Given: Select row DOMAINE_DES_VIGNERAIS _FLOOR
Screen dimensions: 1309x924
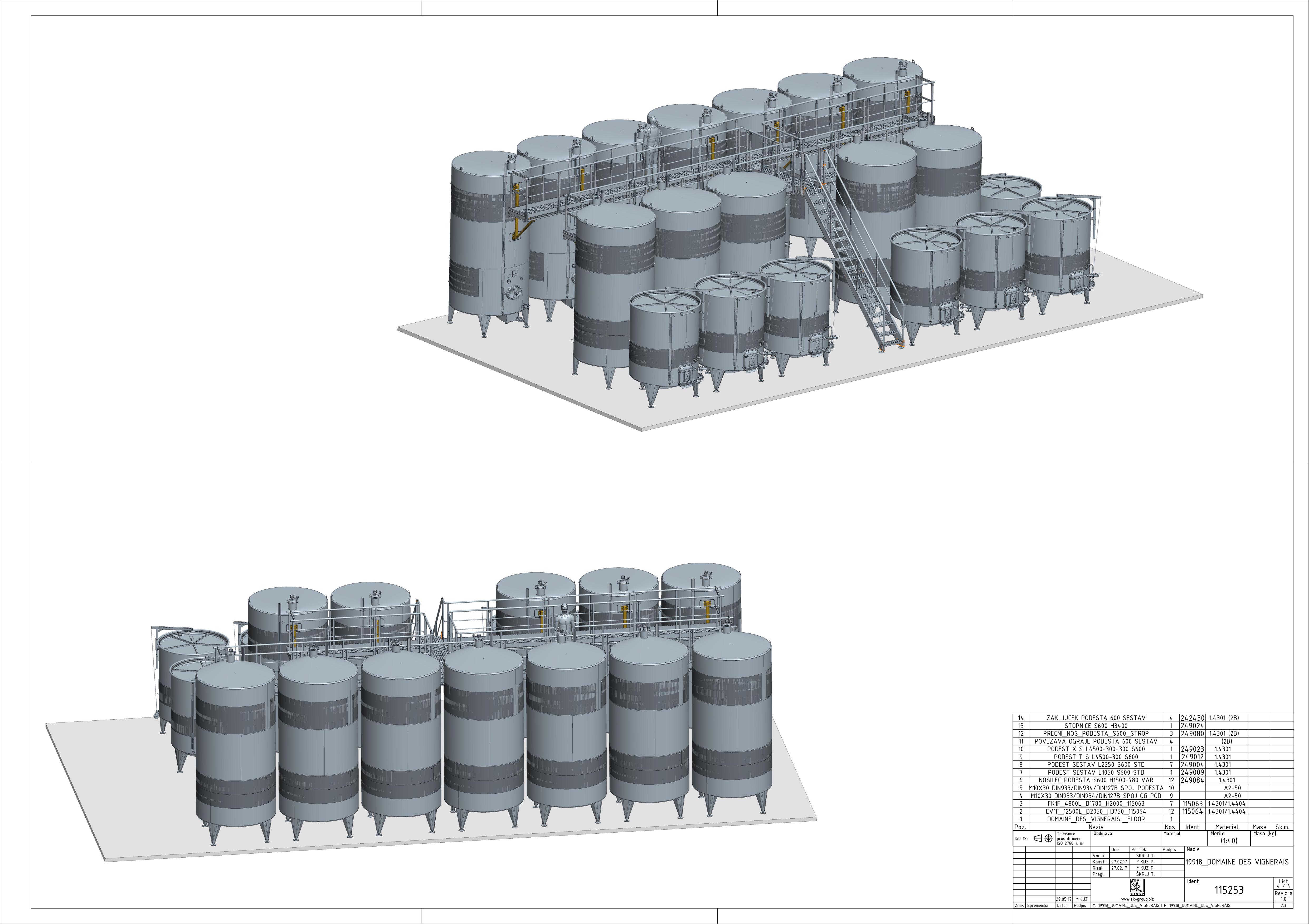Looking at the screenshot, I should [1153, 819].
